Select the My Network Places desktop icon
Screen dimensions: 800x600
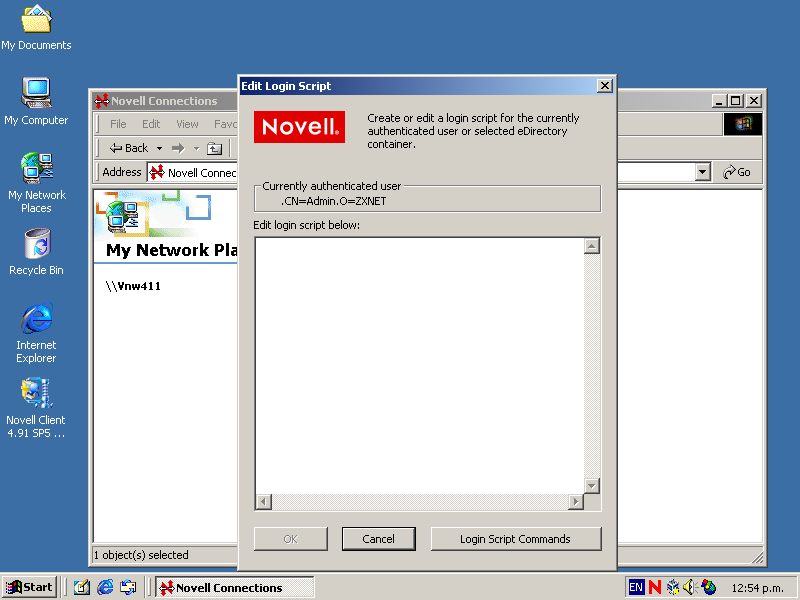coord(36,183)
